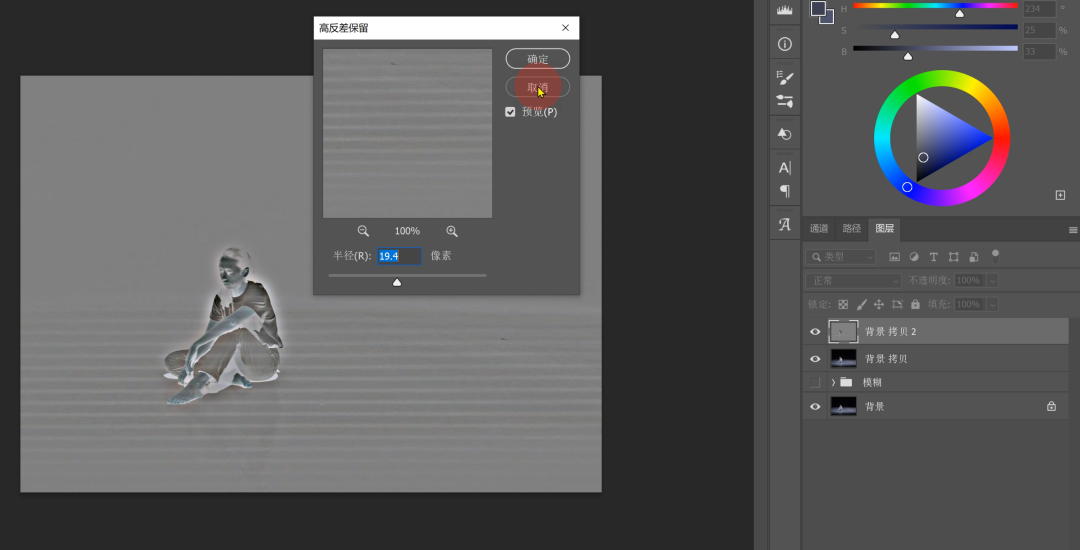Zoom out the High Pass preview
The width and height of the screenshot is (1080, 550).
tap(363, 231)
